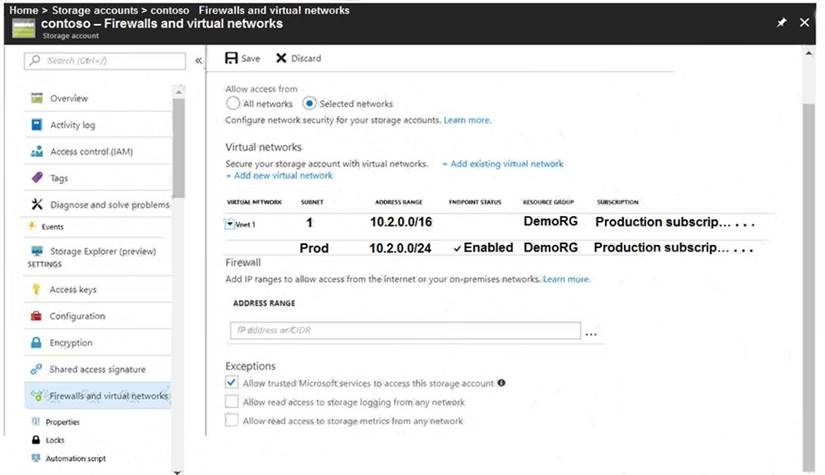
Task: Click the Diagnose and solve problems icon
Action: click(37, 205)
